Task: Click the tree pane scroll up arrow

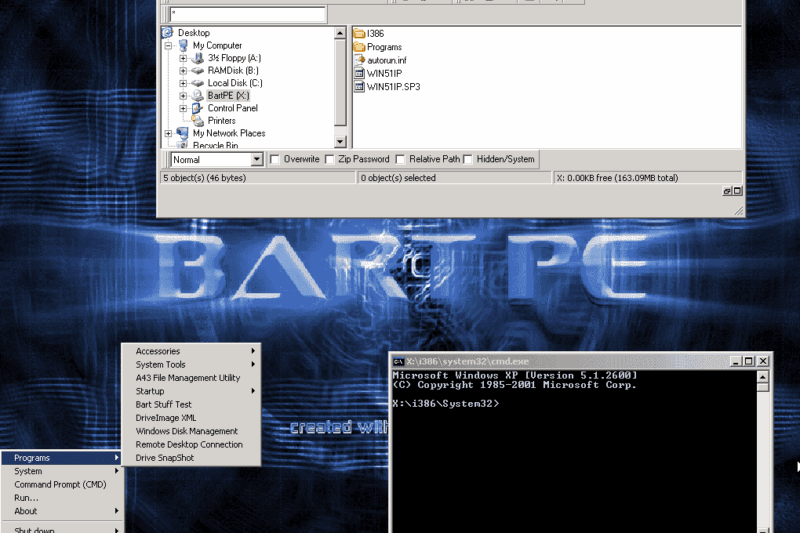Action: coord(340,33)
